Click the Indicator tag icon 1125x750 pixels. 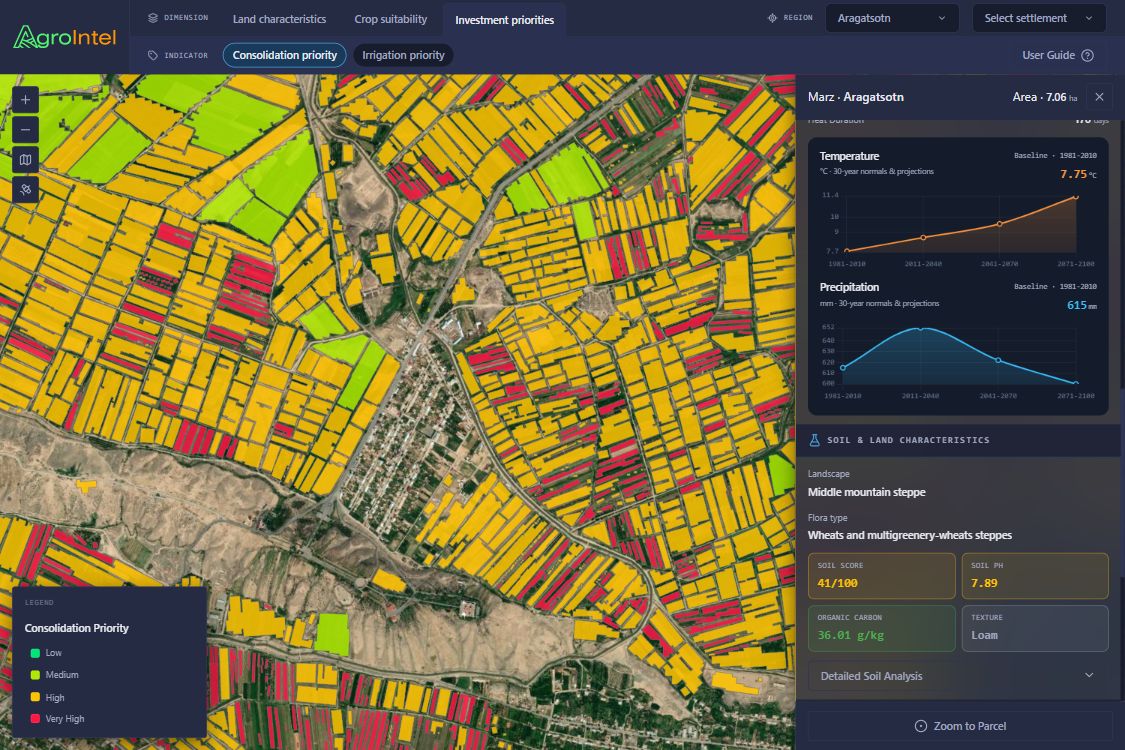click(153, 55)
